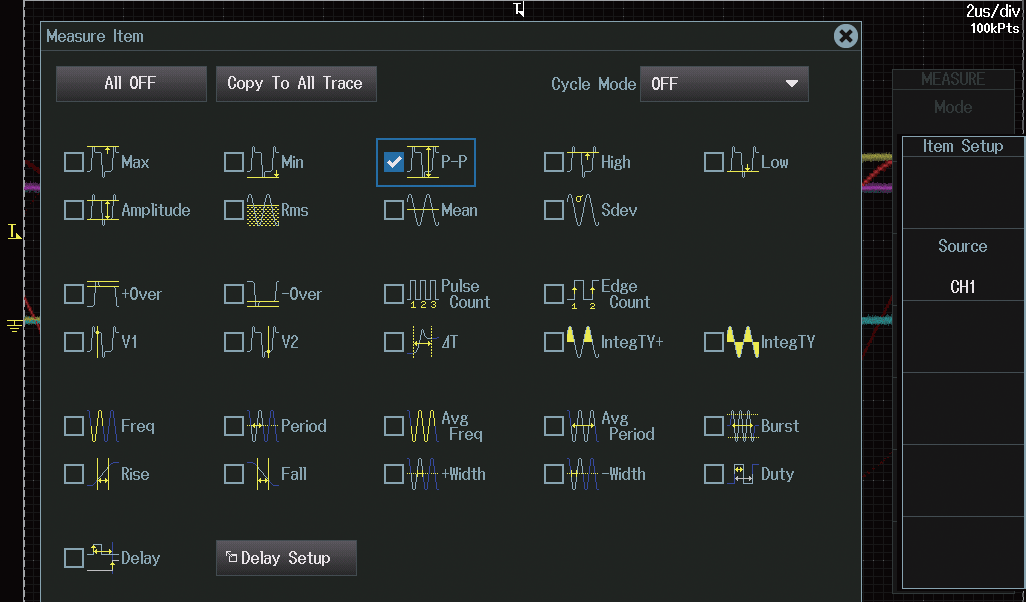Close the Measure Item dialog
The height and width of the screenshot is (602, 1026).
(x=846, y=36)
